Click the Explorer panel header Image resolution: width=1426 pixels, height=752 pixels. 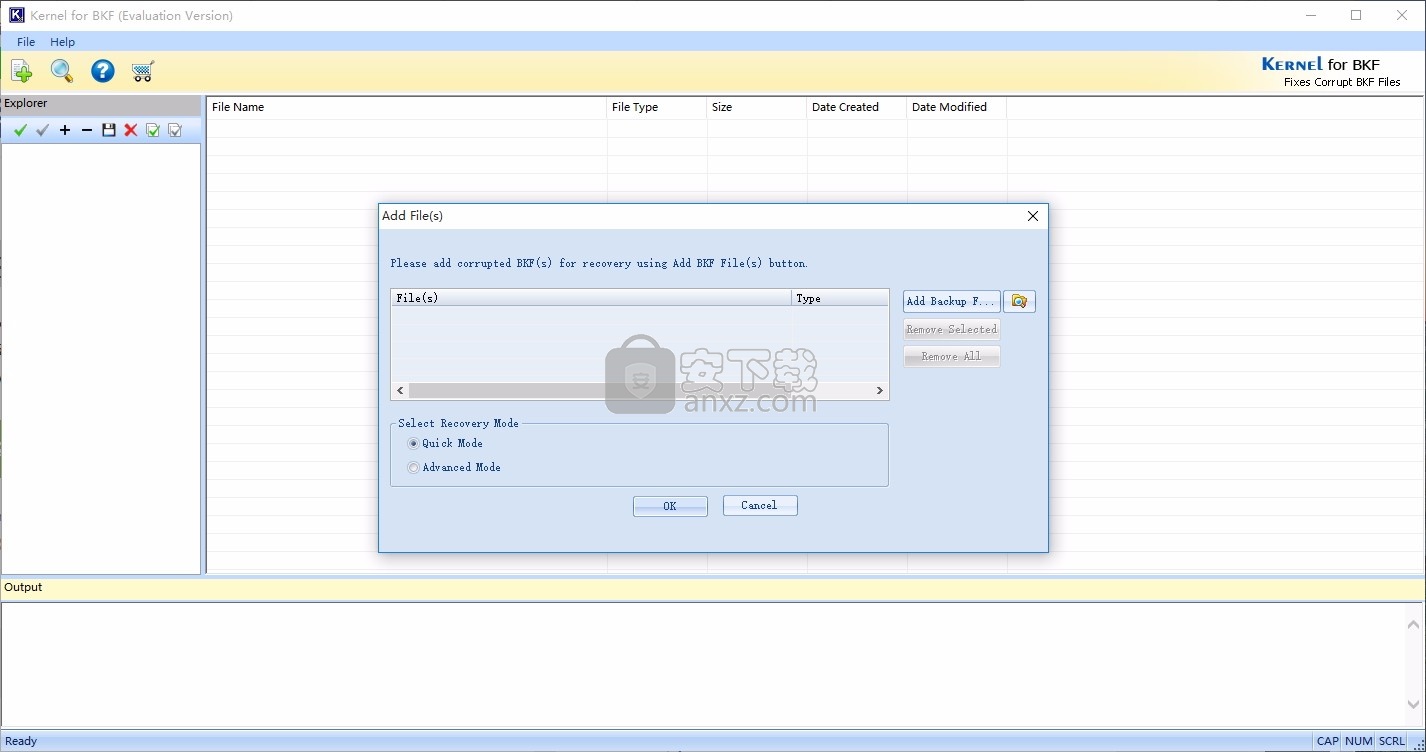click(x=101, y=104)
